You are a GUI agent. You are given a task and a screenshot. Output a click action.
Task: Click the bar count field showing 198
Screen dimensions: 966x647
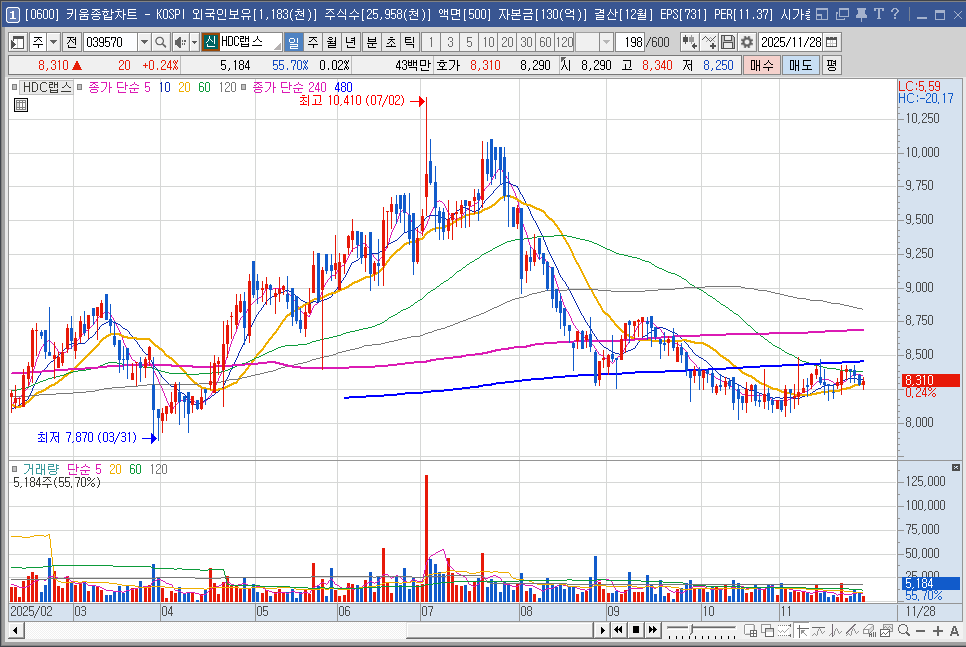pos(630,42)
